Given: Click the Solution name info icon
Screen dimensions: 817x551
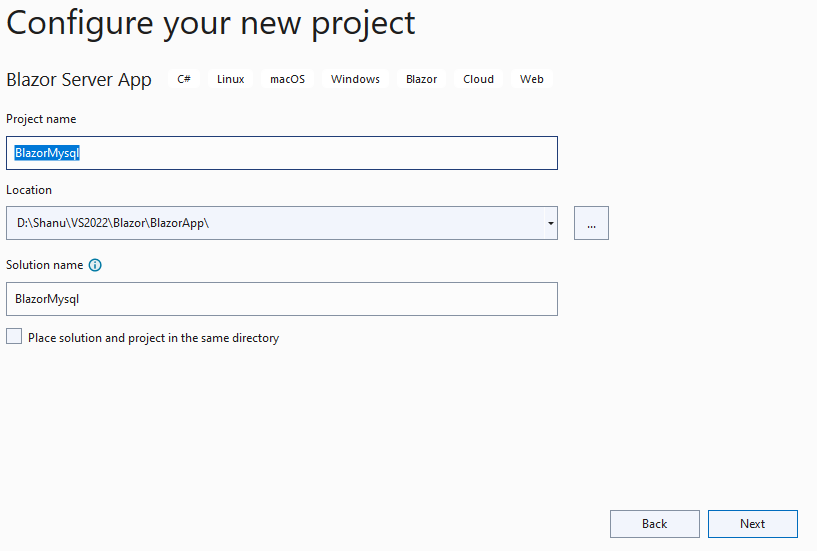Looking at the screenshot, I should coord(95,265).
